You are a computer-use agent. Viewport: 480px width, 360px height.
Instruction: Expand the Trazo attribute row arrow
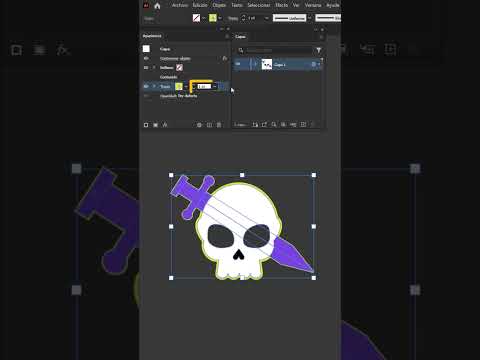click(x=154, y=86)
